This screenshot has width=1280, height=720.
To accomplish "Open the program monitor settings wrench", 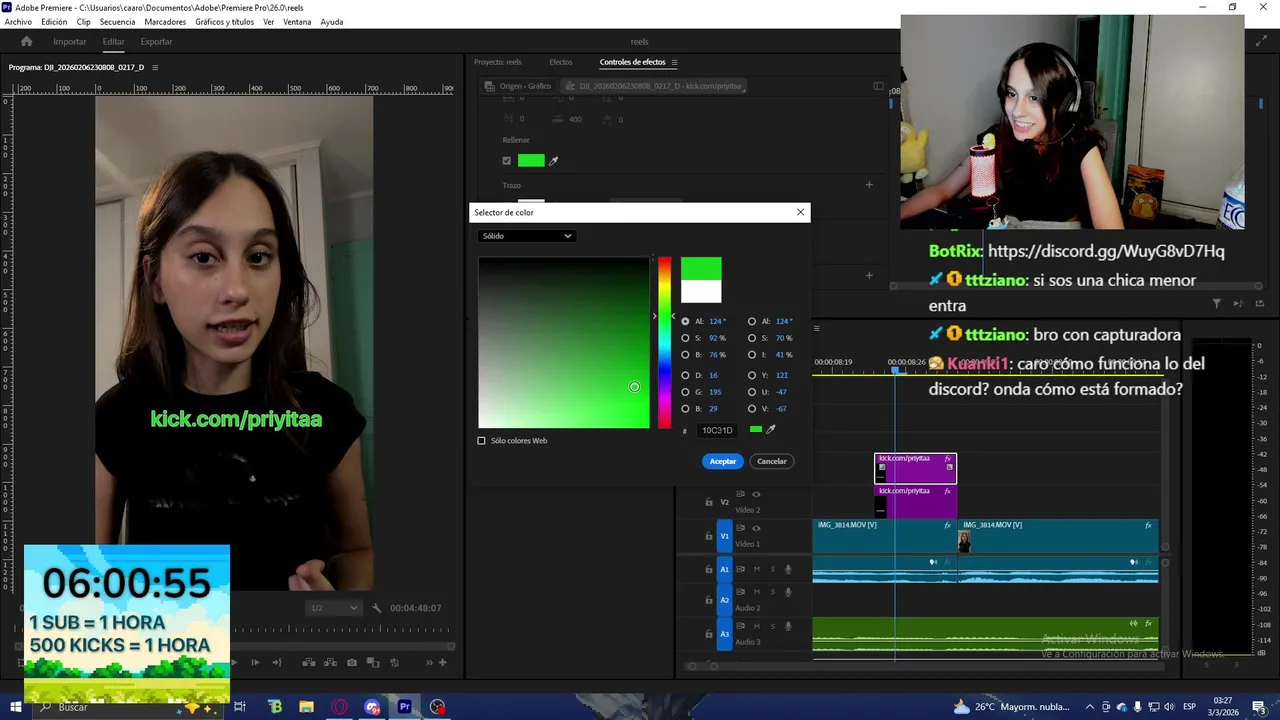I will pos(377,608).
